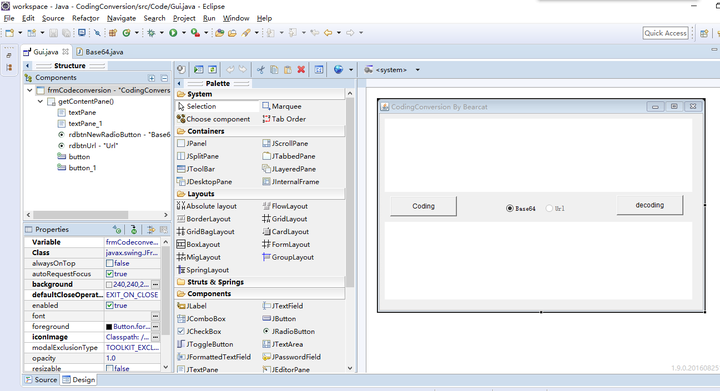Click the Quick Access field

(665, 33)
